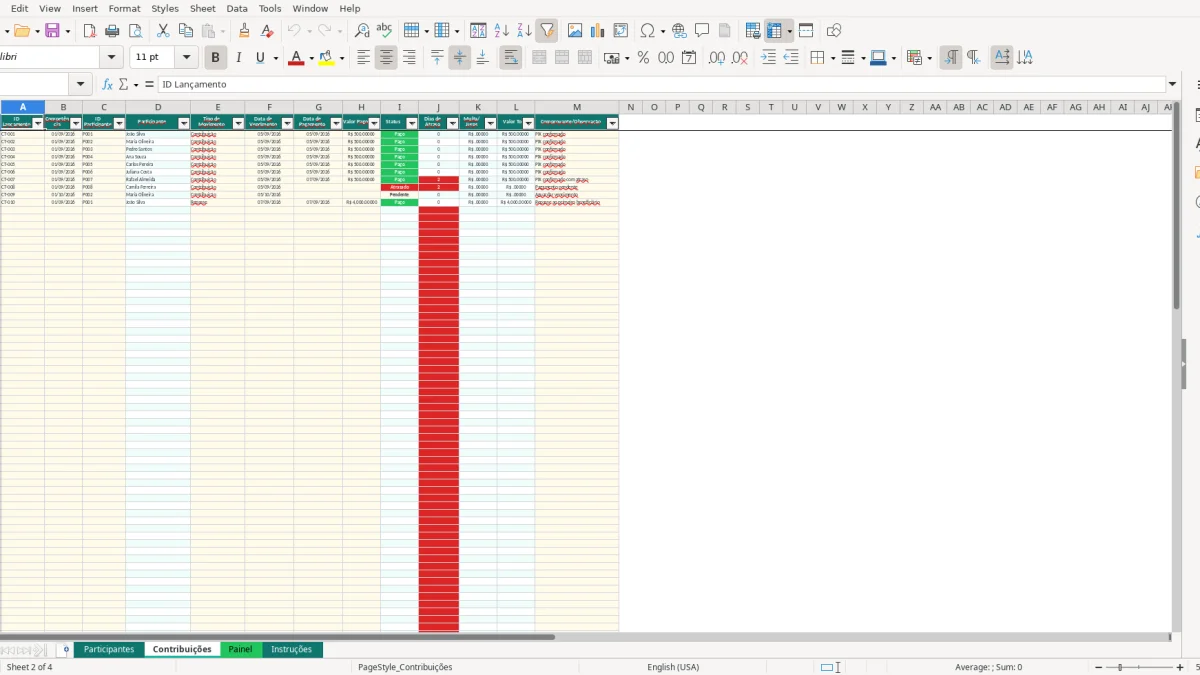1200x675 pixels.
Task: Print the spreadsheet with the printer icon
Action: pyautogui.click(x=110, y=31)
